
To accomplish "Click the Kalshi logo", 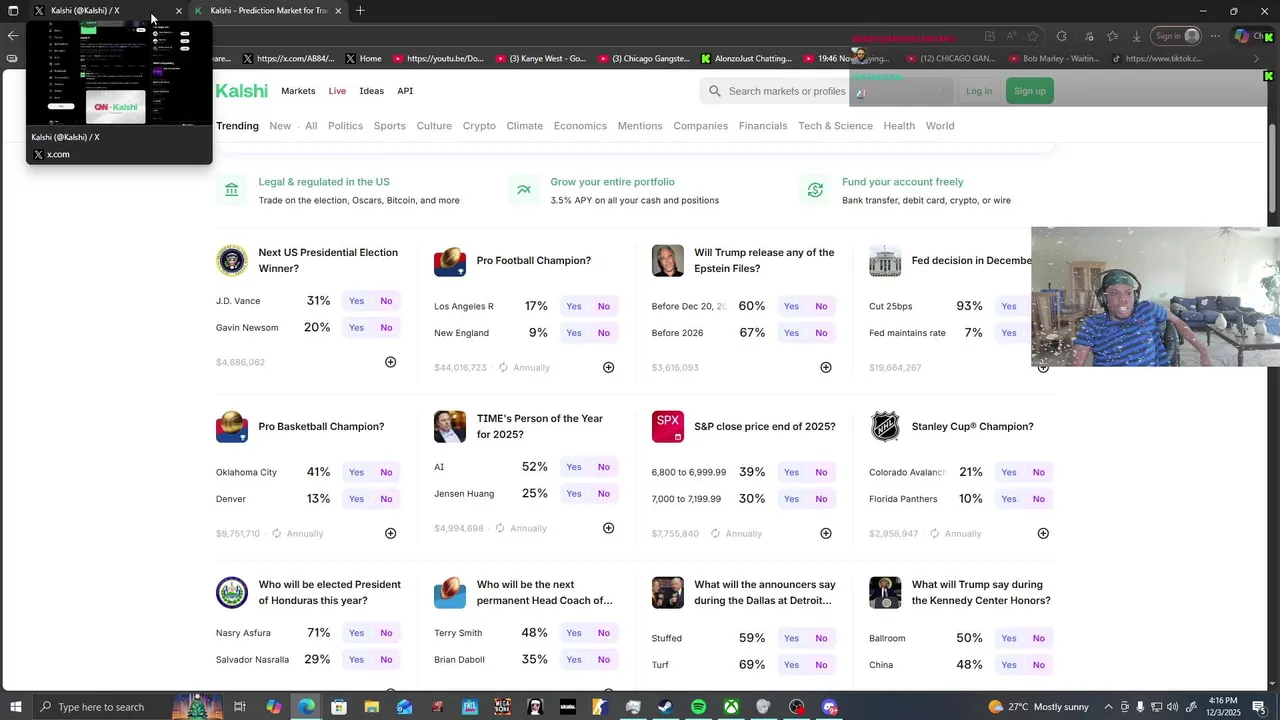I will click(242, 91).
